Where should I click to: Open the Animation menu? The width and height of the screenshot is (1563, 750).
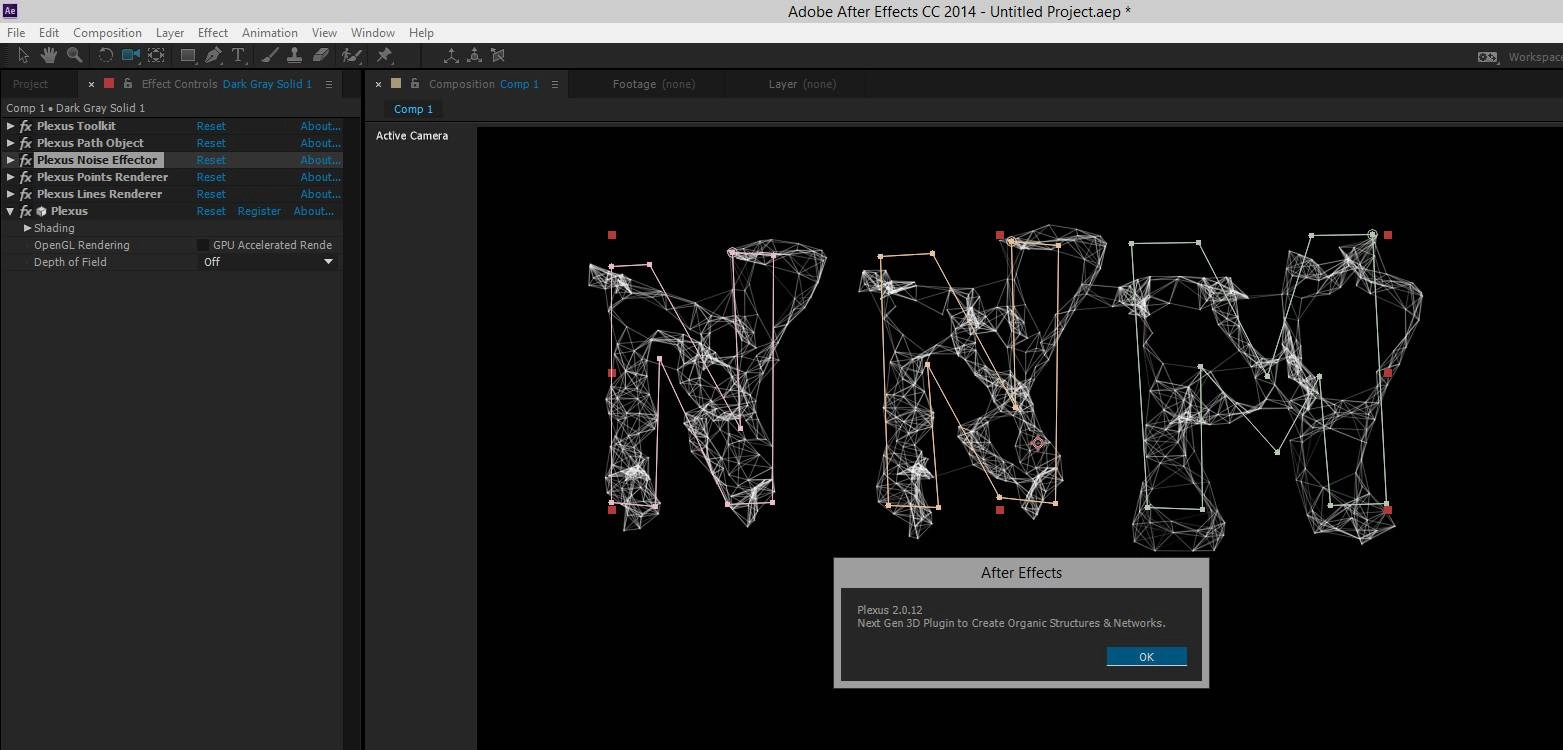pos(270,33)
